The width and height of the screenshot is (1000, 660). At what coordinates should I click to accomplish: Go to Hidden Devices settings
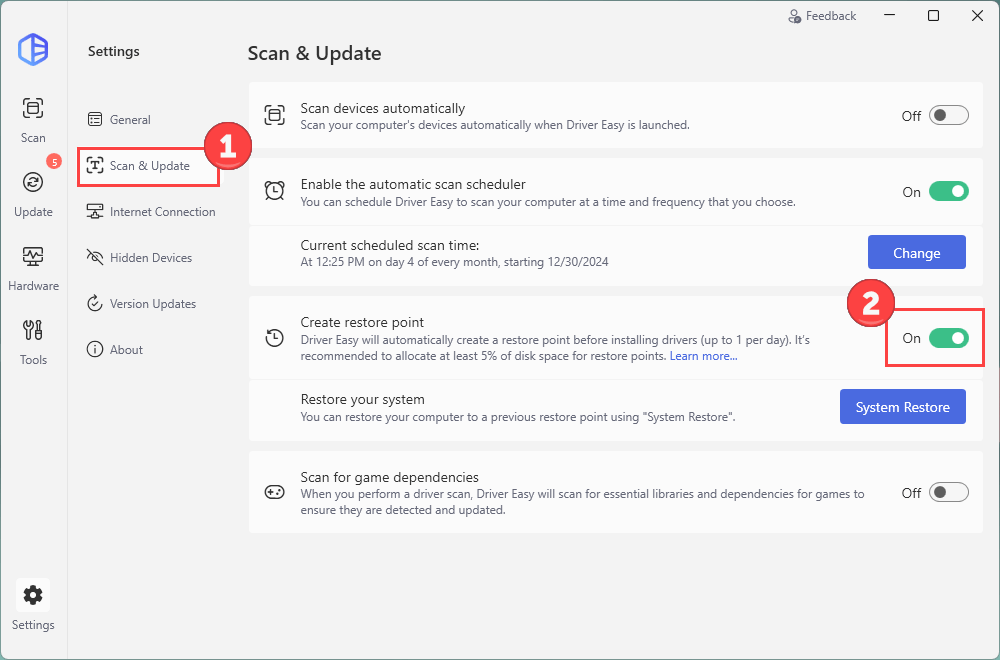[x=150, y=258]
